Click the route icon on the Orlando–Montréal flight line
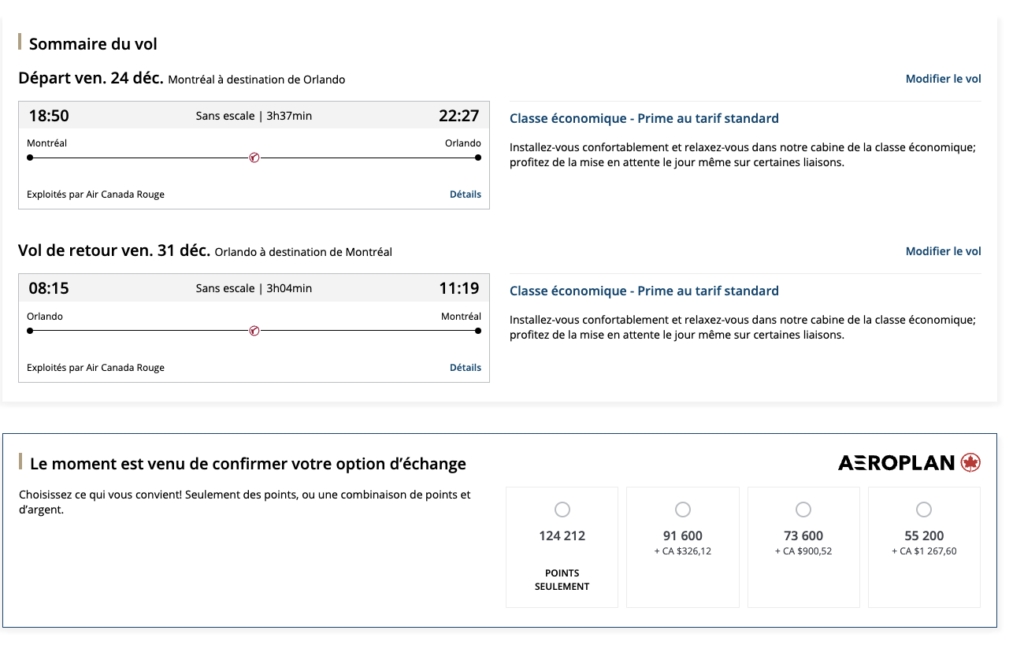This screenshot has width=1024, height=645. point(254,331)
